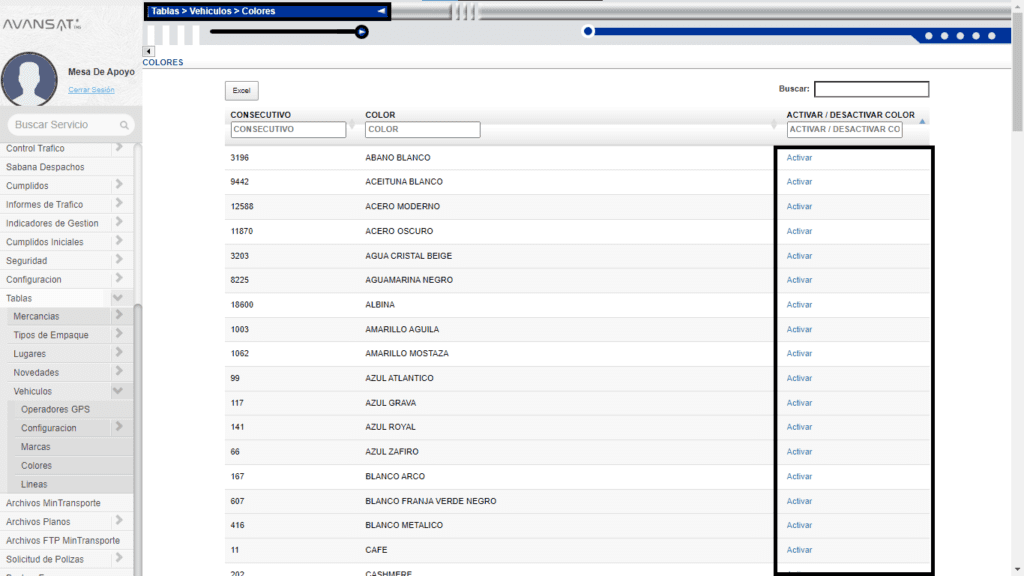Click the Buscar search field above the table
Viewport: 1024px width, 576px height.
point(871,89)
